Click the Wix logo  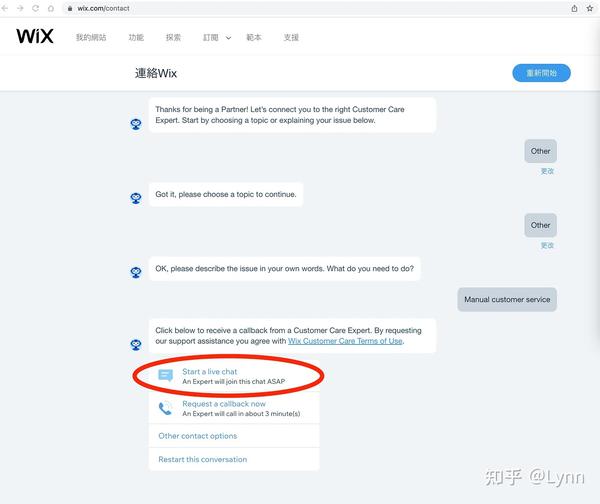point(35,36)
